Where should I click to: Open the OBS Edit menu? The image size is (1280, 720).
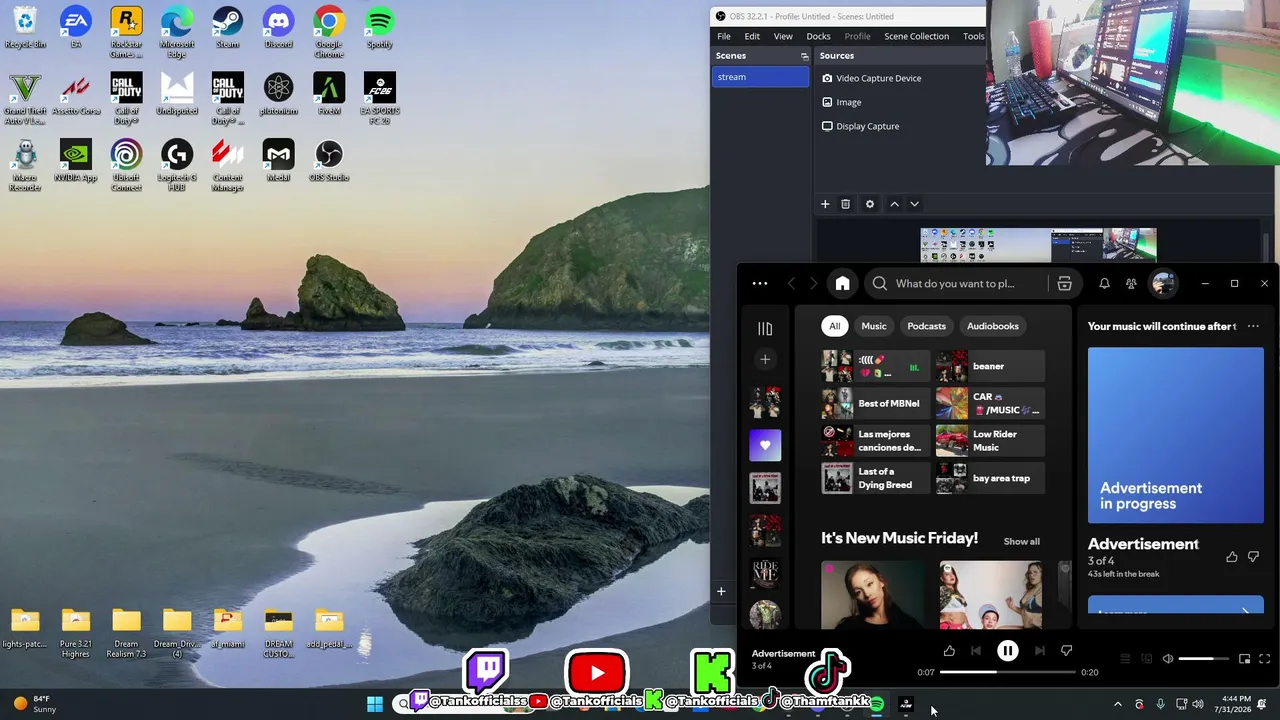(x=752, y=36)
